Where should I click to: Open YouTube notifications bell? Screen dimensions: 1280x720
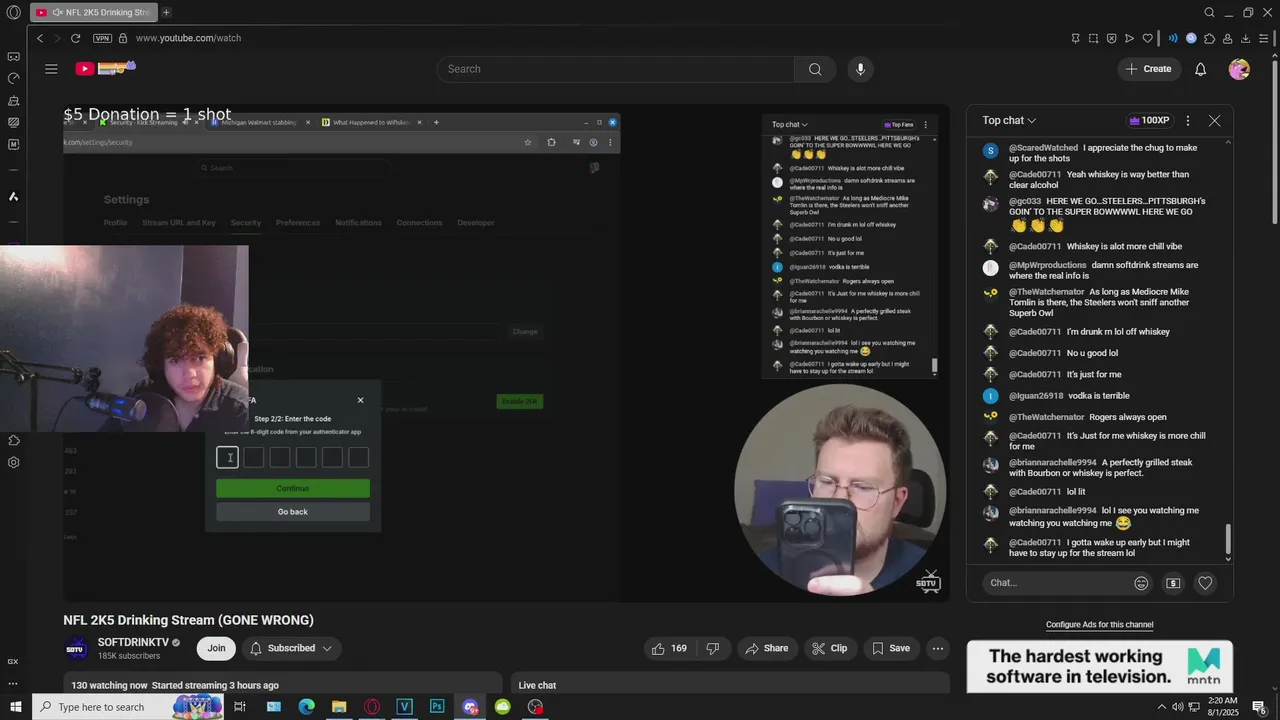(x=1200, y=69)
